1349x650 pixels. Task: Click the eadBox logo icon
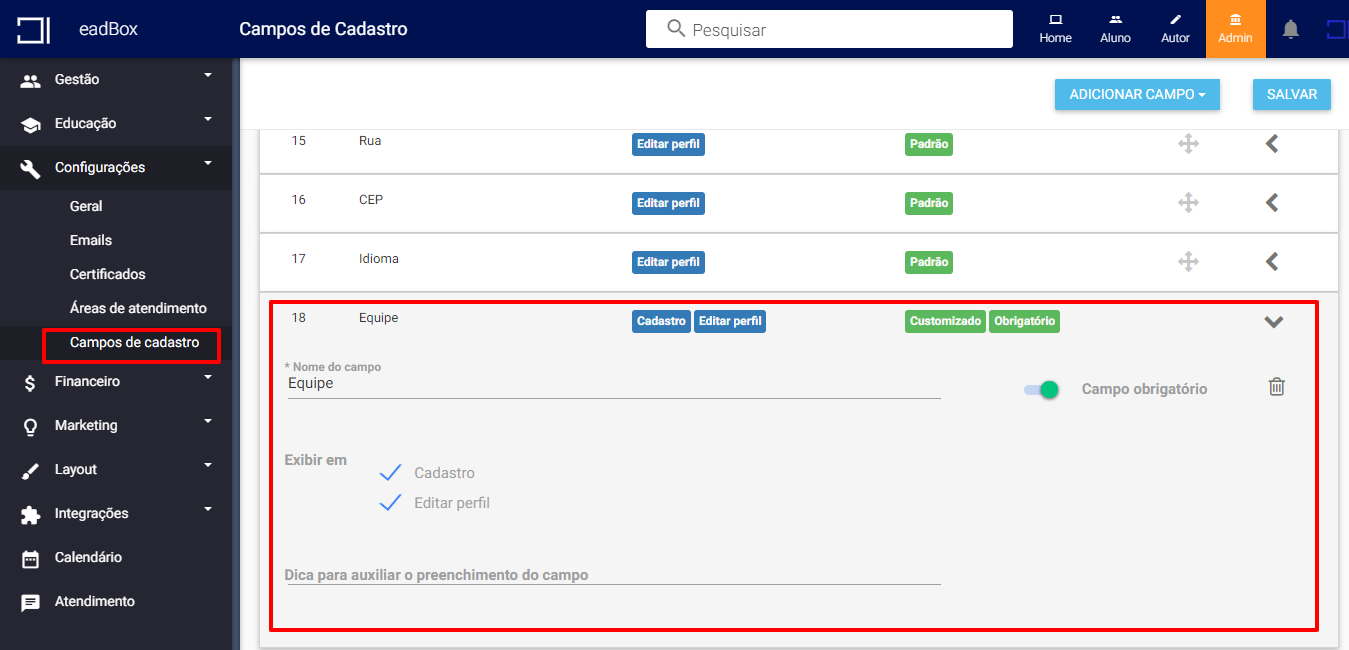click(33, 29)
